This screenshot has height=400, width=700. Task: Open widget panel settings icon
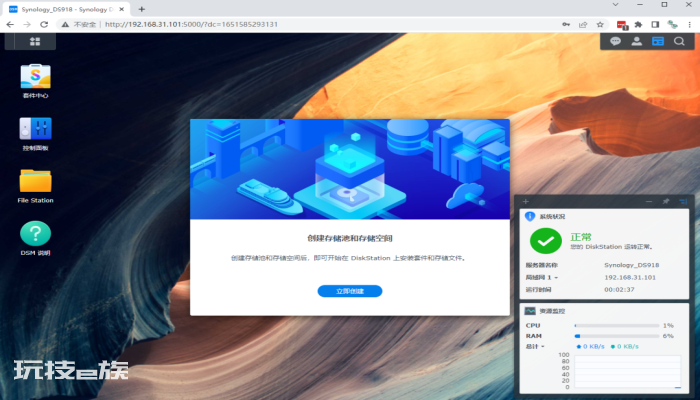pos(683,201)
